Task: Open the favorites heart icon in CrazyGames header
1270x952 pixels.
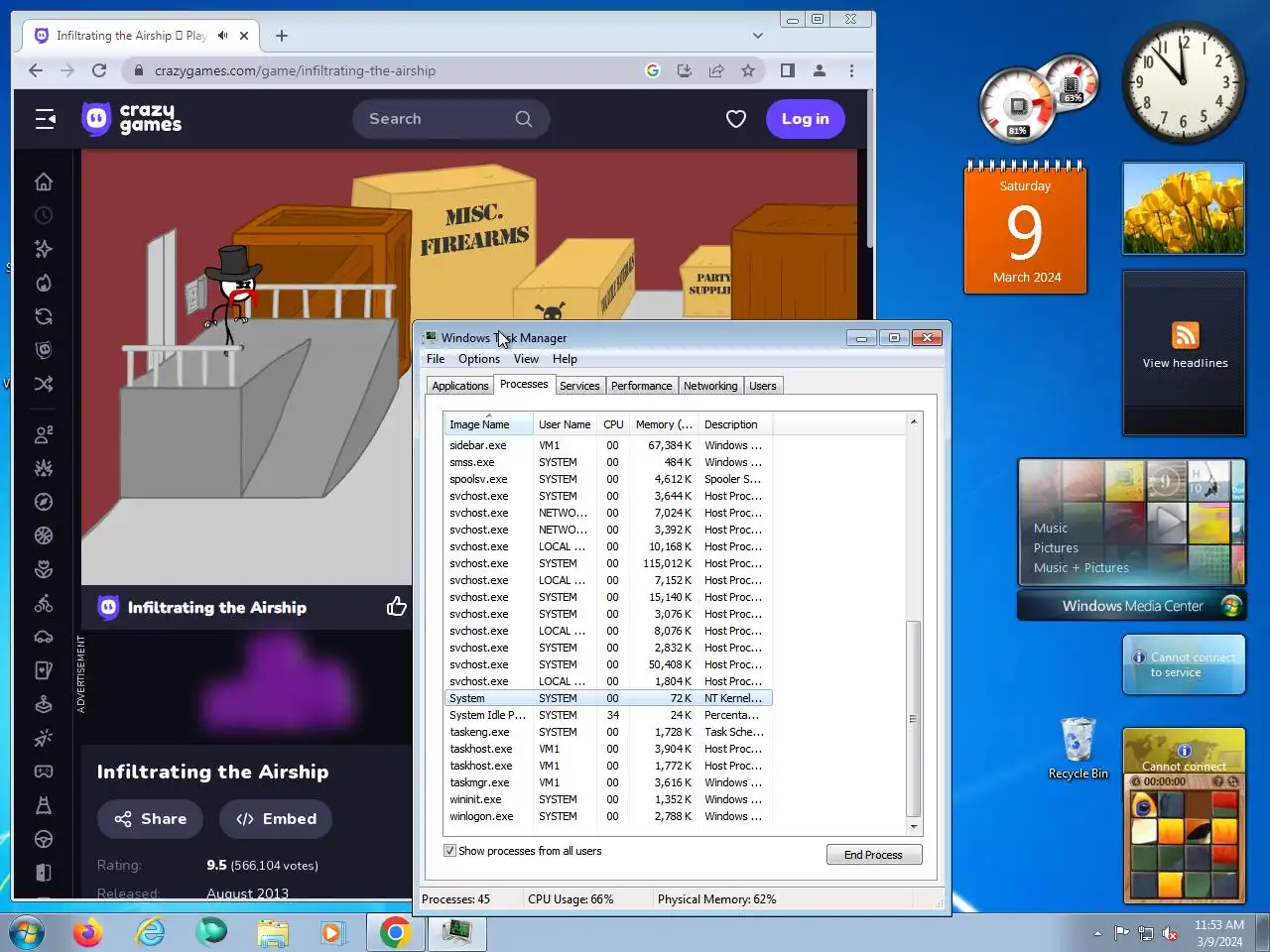Action: point(736,119)
